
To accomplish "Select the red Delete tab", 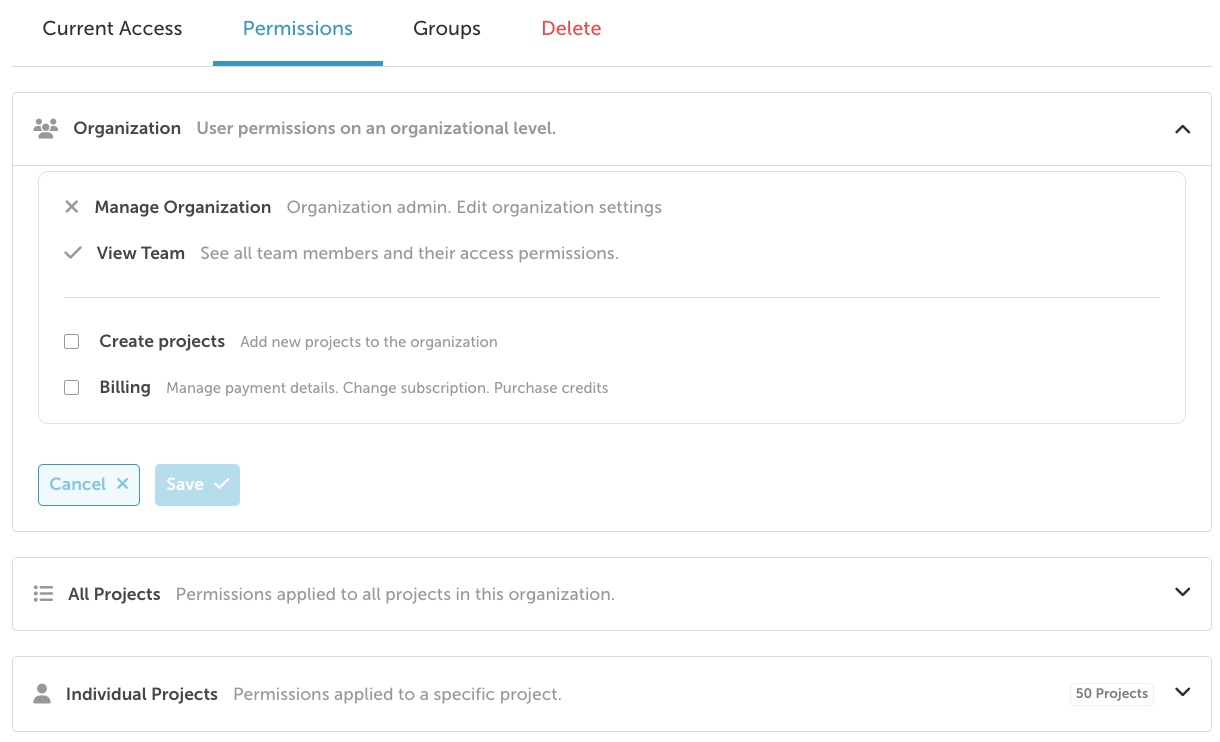I will (571, 29).
